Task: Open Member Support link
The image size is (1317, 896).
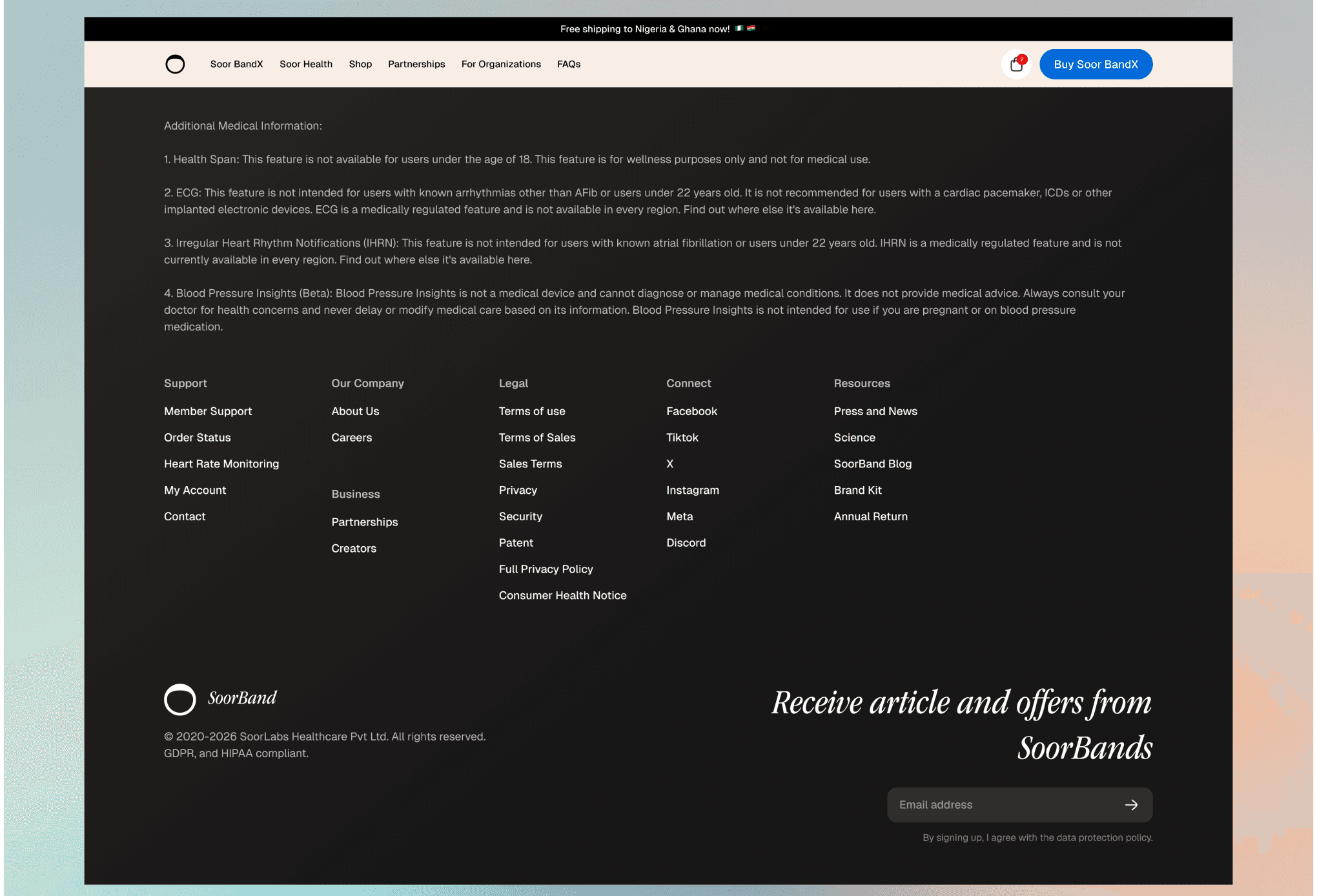Action: pos(208,411)
